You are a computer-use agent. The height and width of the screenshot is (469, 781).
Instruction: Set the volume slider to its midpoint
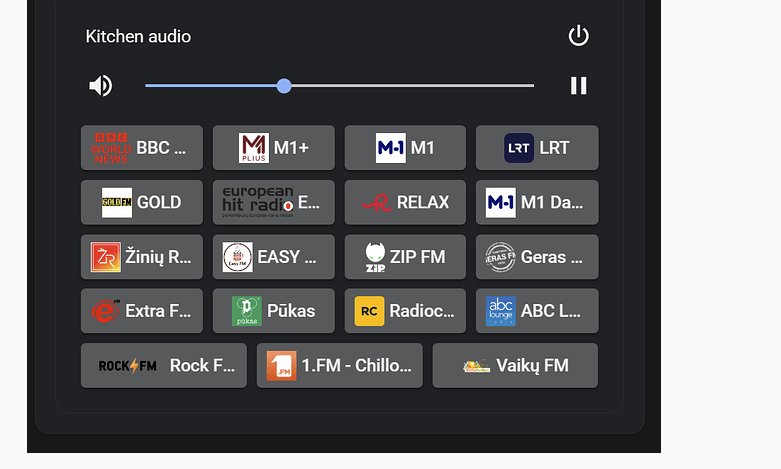click(x=339, y=86)
